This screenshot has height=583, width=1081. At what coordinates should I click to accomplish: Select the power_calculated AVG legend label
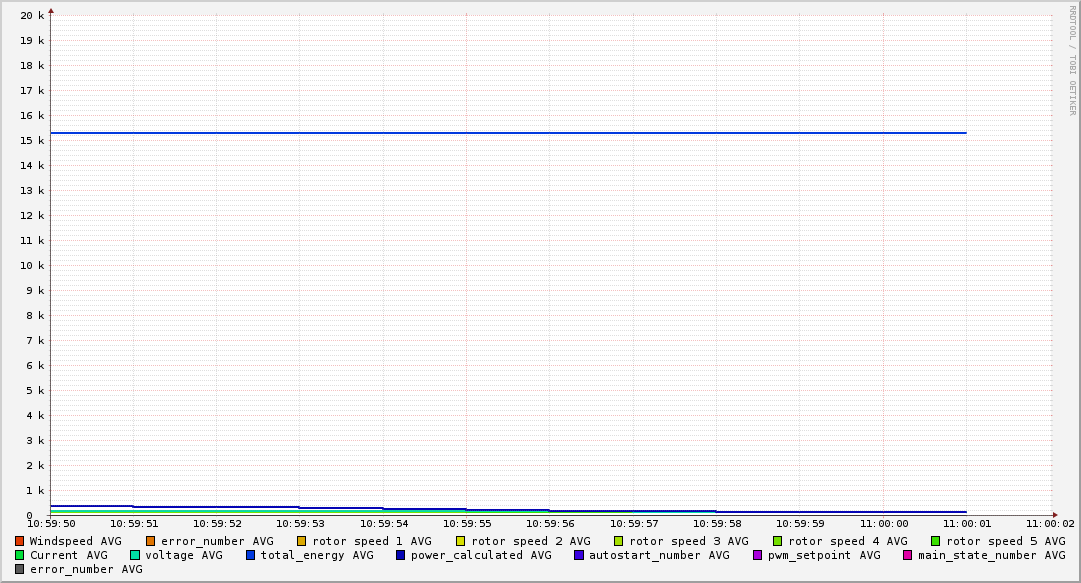point(481,555)
